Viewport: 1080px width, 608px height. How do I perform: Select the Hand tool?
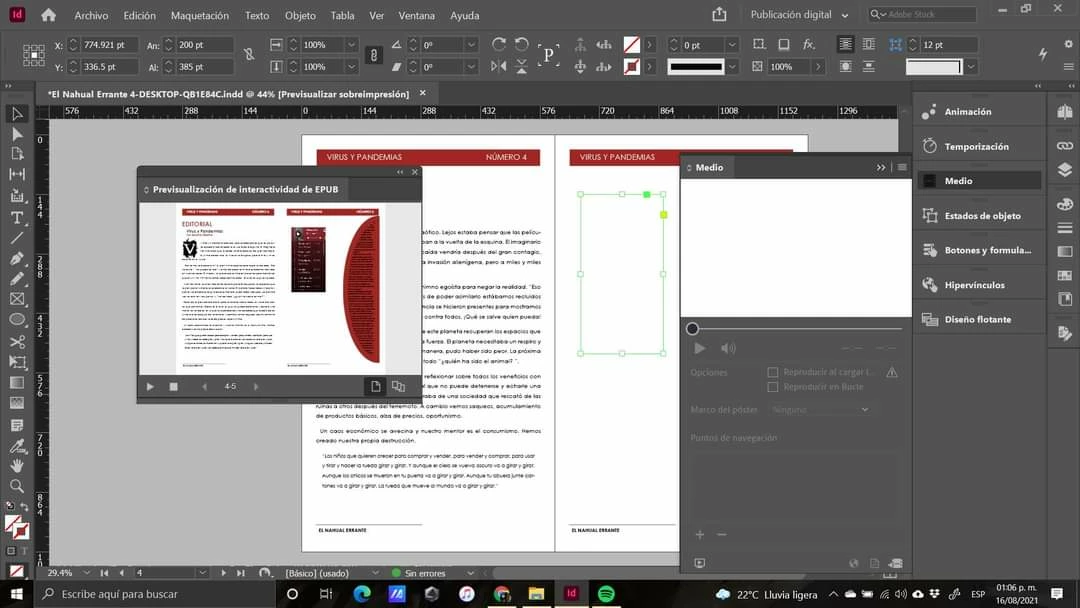[x=17, y=465]
